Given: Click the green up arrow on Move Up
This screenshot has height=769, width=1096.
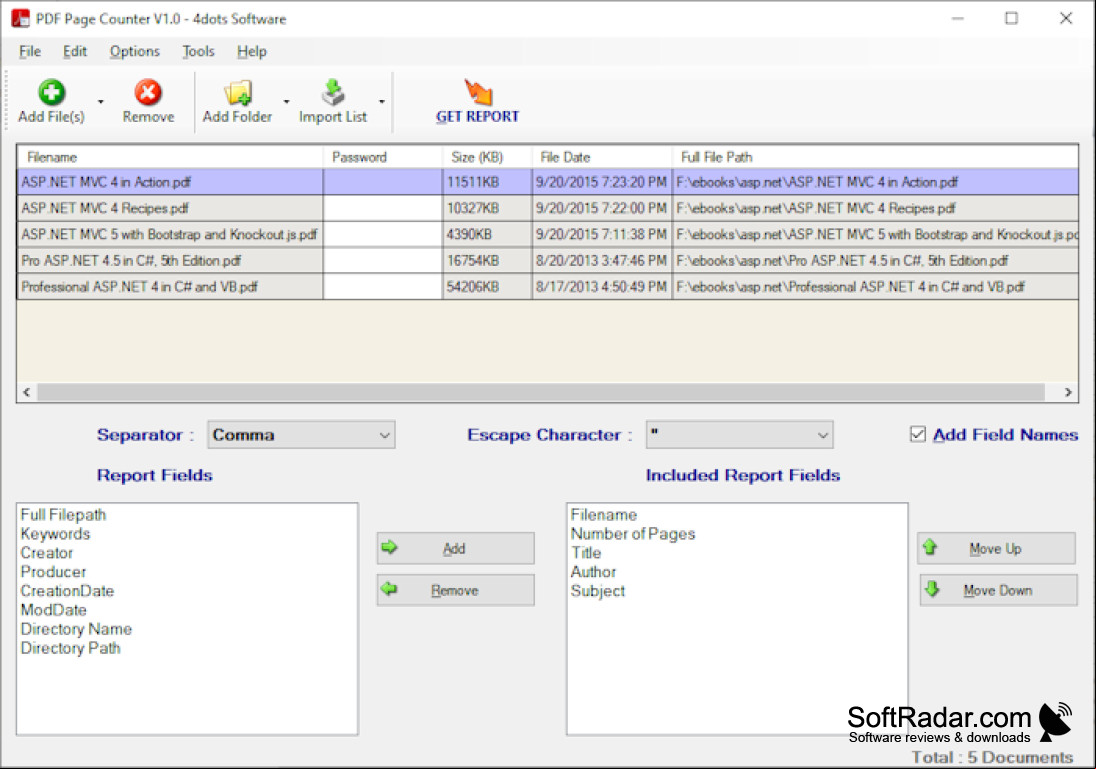Looking at the screenshot, I should click(930, 547).
